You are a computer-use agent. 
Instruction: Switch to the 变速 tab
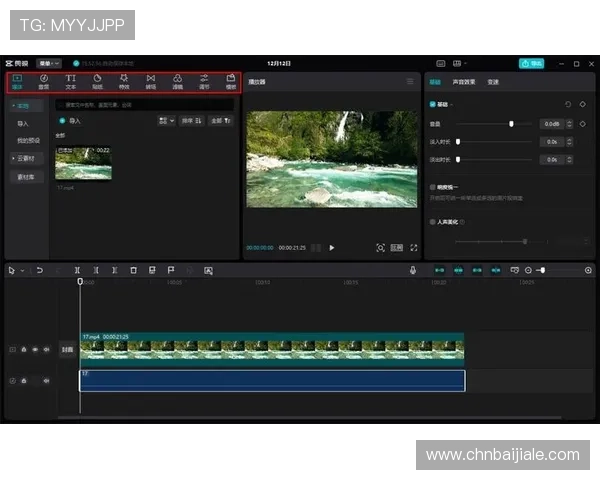click(493, 82)
